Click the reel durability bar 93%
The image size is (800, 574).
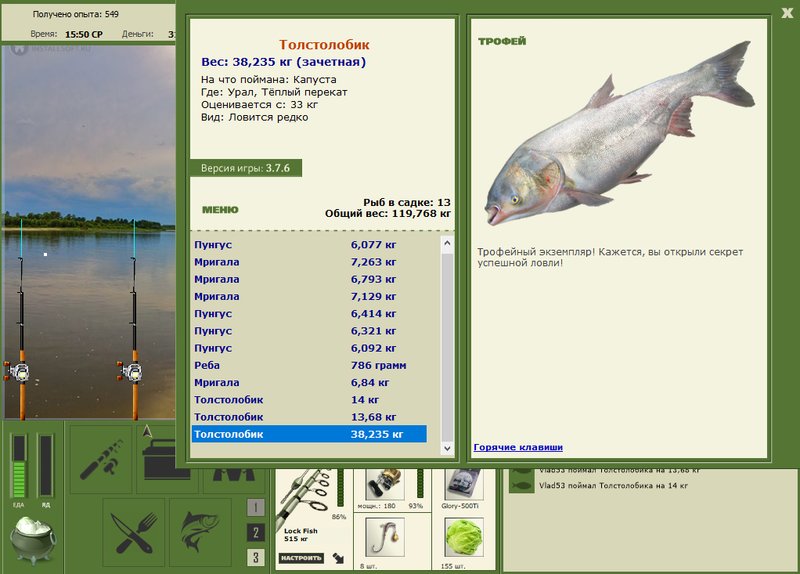(x=420, y=484)
